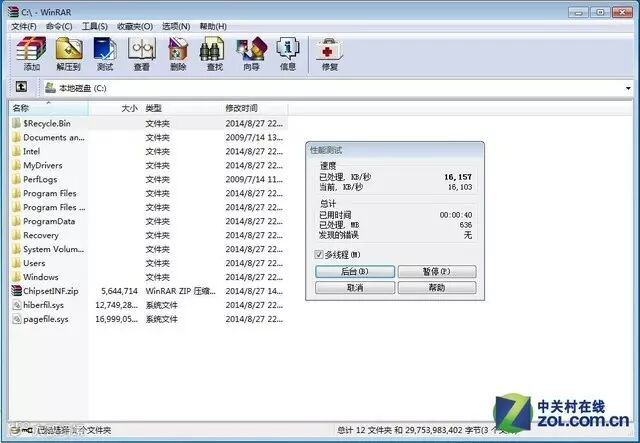Select the "Program Files" folder name
Screen dimensions: 640x443
pyautogui.click(x=50, y=193)
